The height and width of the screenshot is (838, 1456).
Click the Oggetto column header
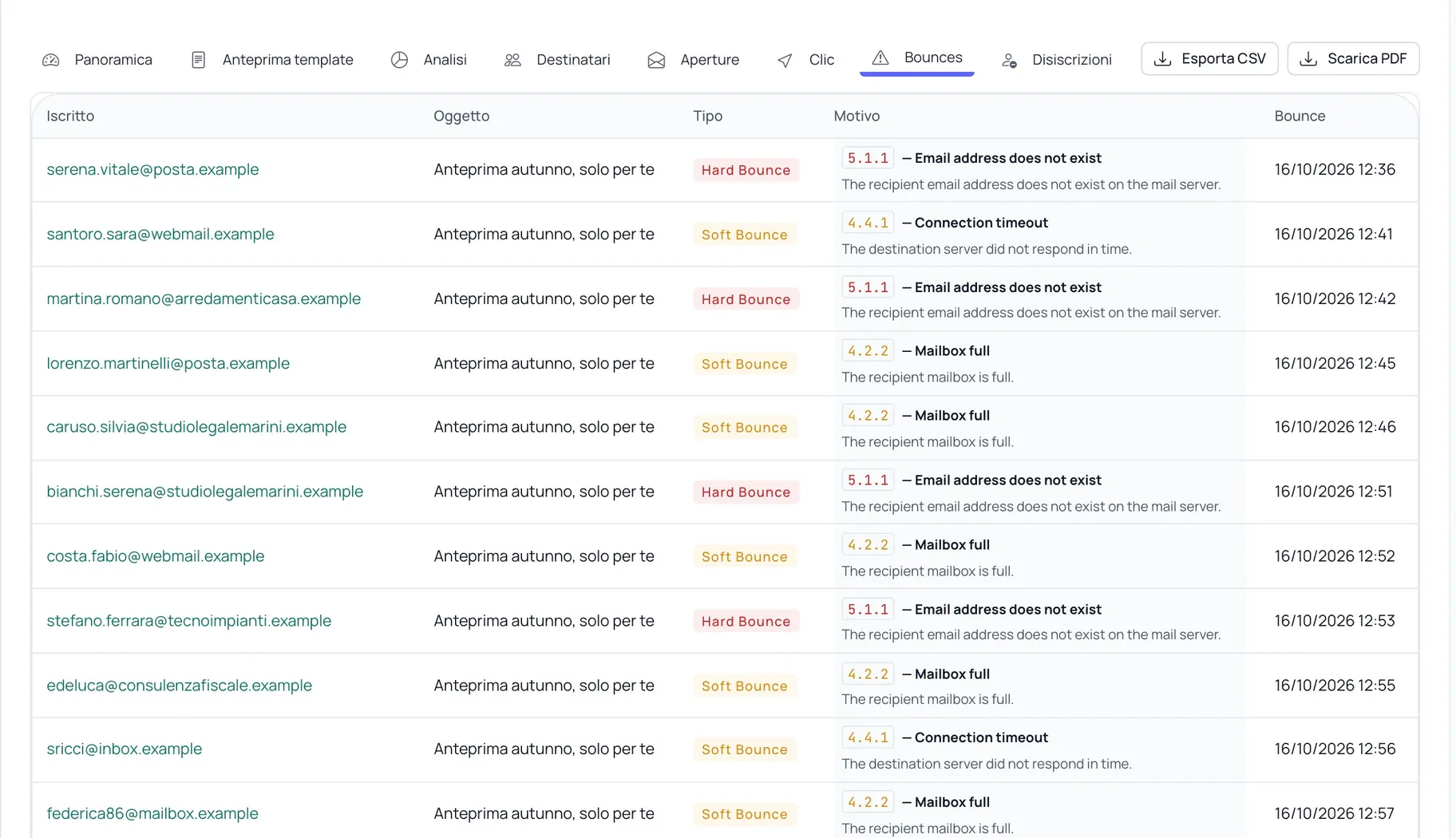(x=461, y=116)
